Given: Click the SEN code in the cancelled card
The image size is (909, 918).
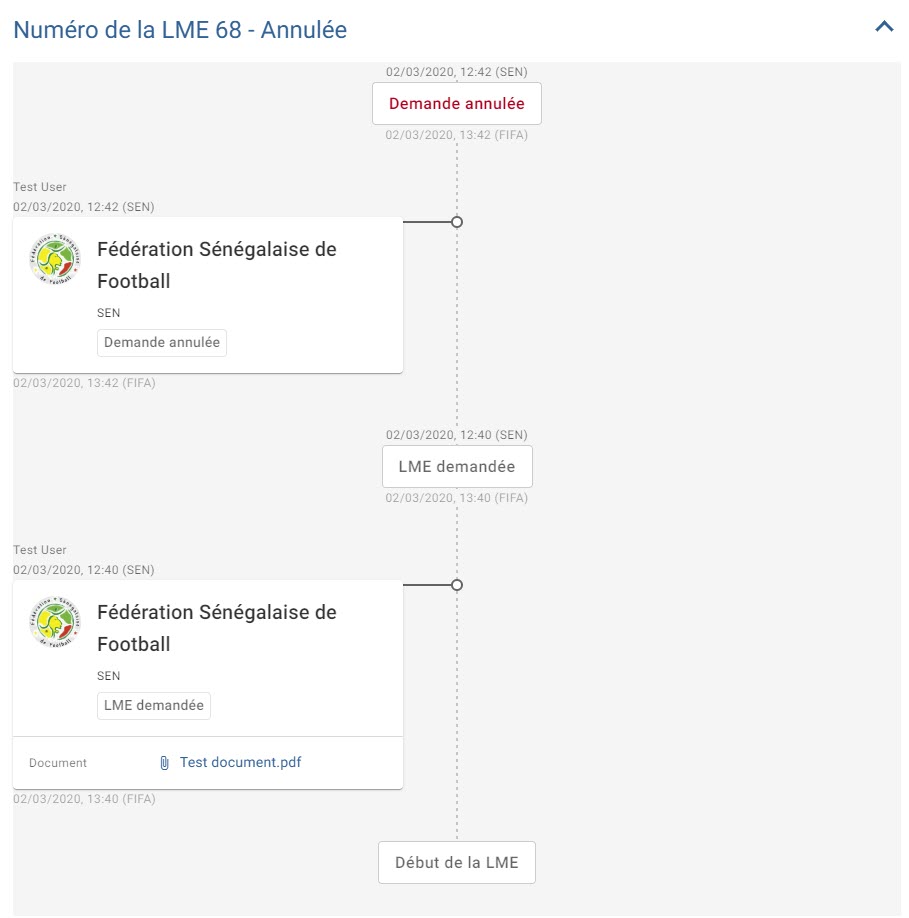Looking at the screenshot, I should 108,313.
